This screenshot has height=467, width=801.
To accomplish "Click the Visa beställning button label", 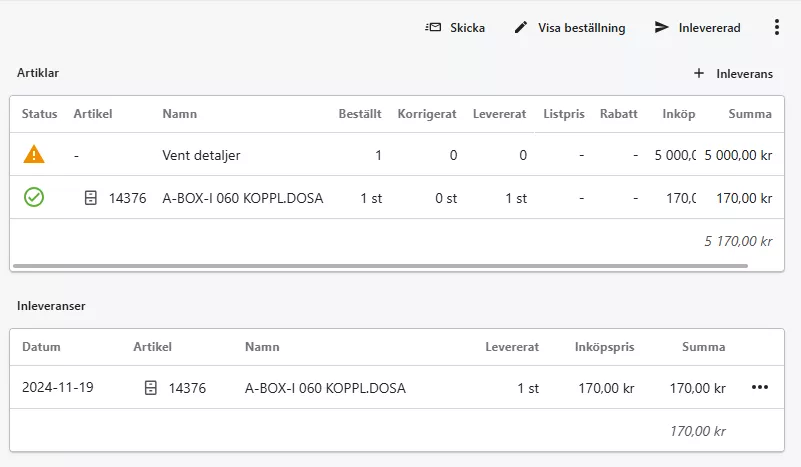I will click(581, 28).
